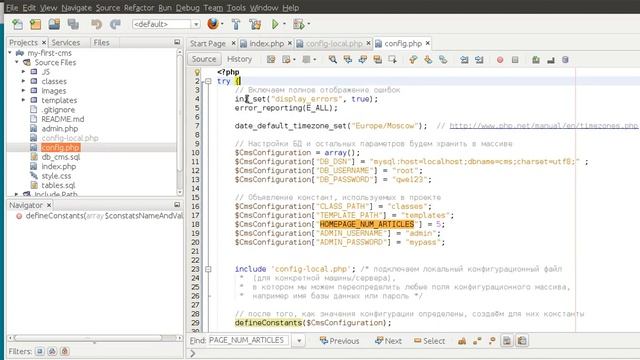Click Select in Find bar
Viewport: 640px width, 360px height.
pyautogui.click(x=429, y=341)
